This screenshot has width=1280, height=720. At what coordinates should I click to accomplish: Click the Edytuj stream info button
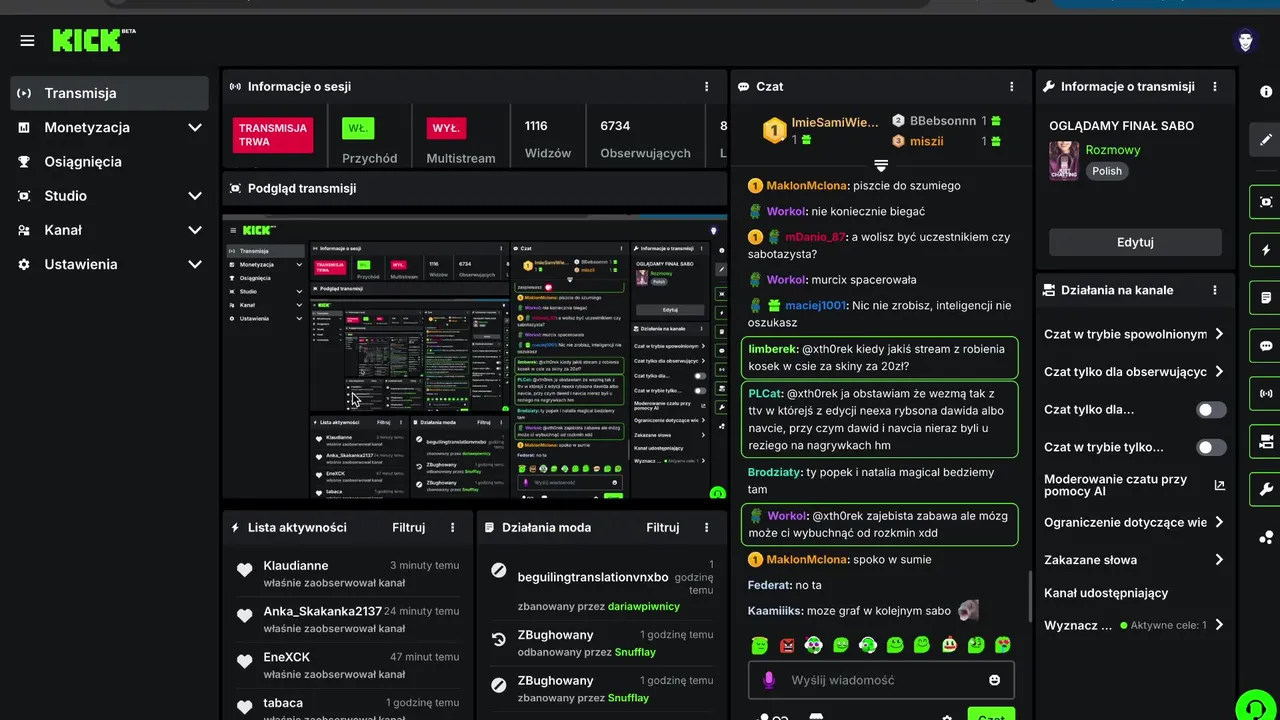[x=1135, y=242]
